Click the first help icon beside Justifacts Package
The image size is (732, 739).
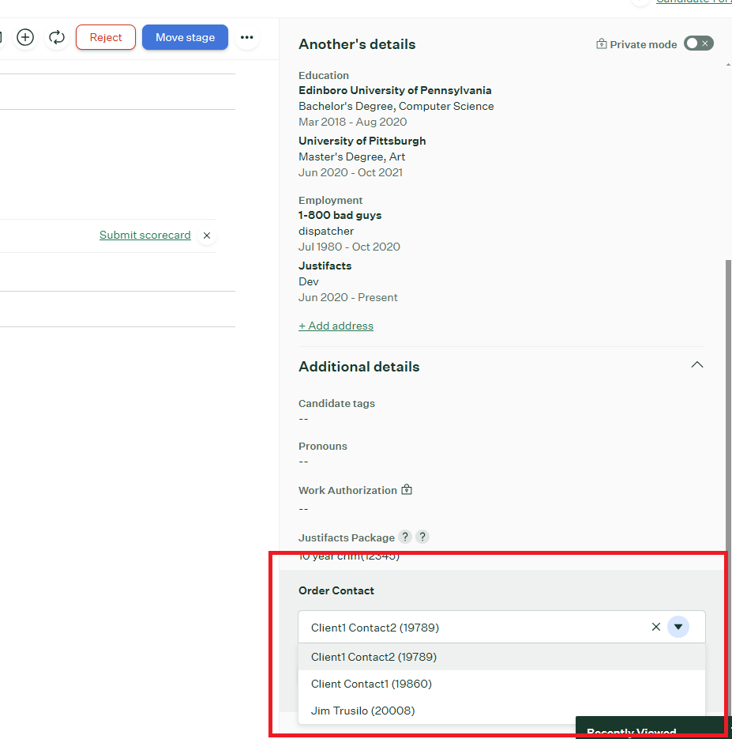pos(405,537)
